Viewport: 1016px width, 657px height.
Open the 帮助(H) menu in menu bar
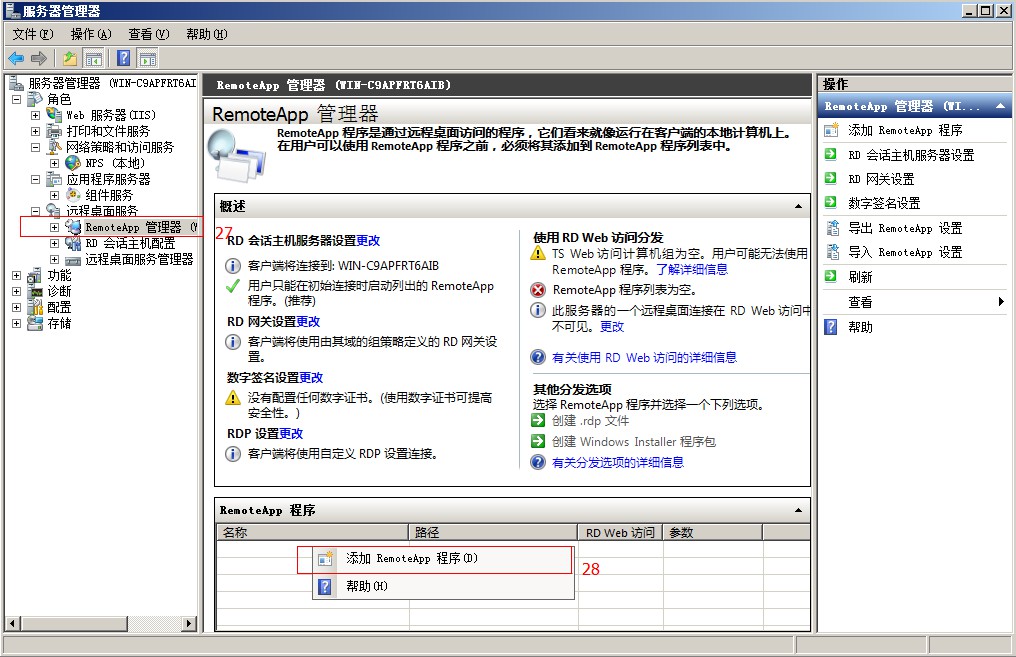pyautogui.click(x=207, y=34)
